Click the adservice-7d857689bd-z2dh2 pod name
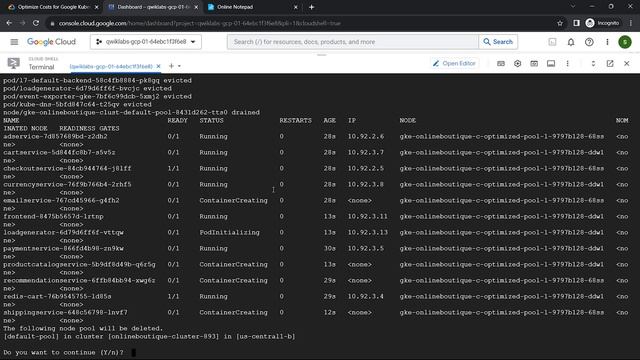This screenshot has width=640, height=360. pyautogui.click(x=56, y=136)
